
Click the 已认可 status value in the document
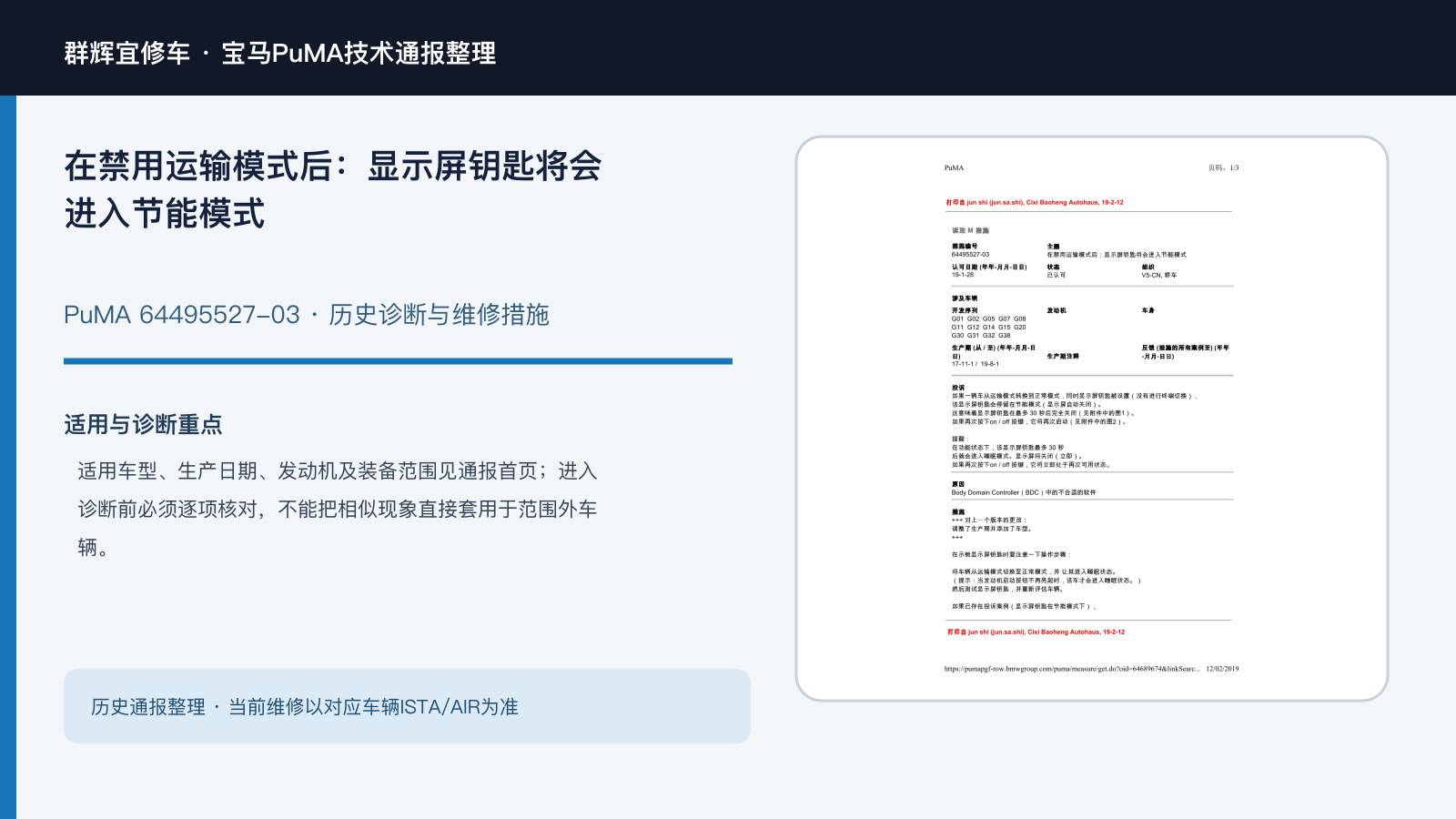point(1056,275)
